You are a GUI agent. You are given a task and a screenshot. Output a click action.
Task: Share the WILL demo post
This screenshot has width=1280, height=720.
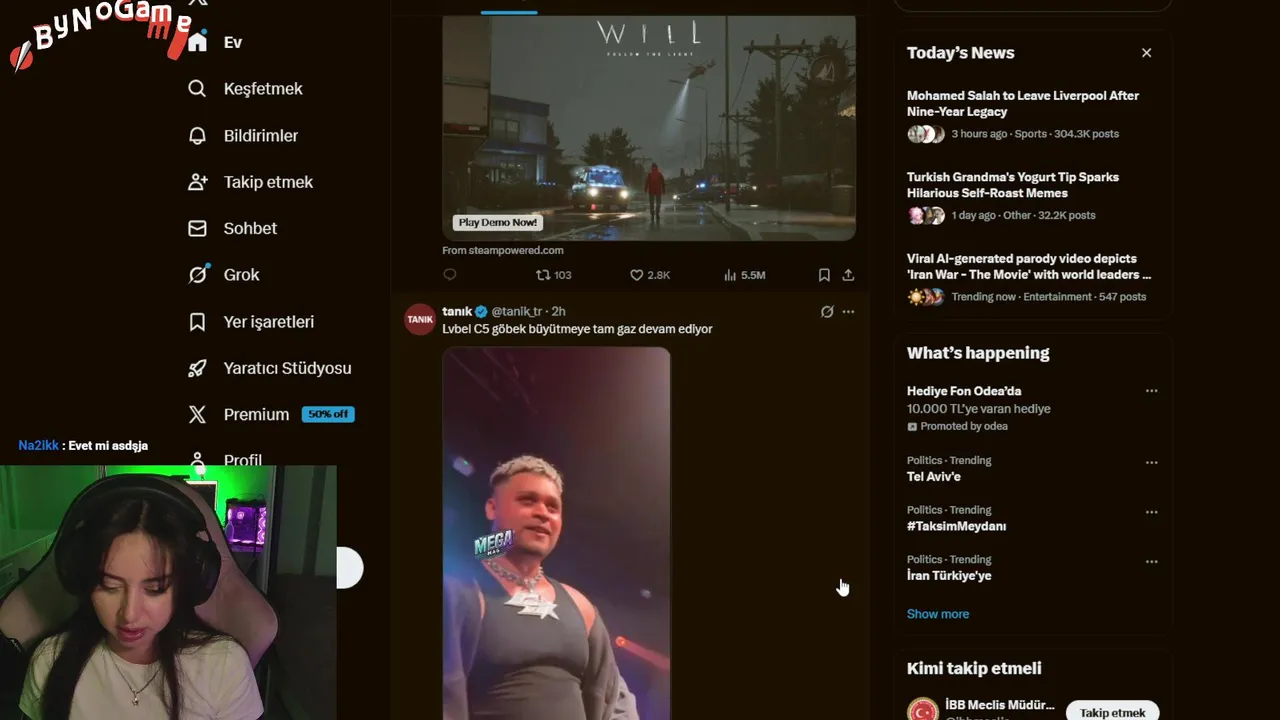848,275
